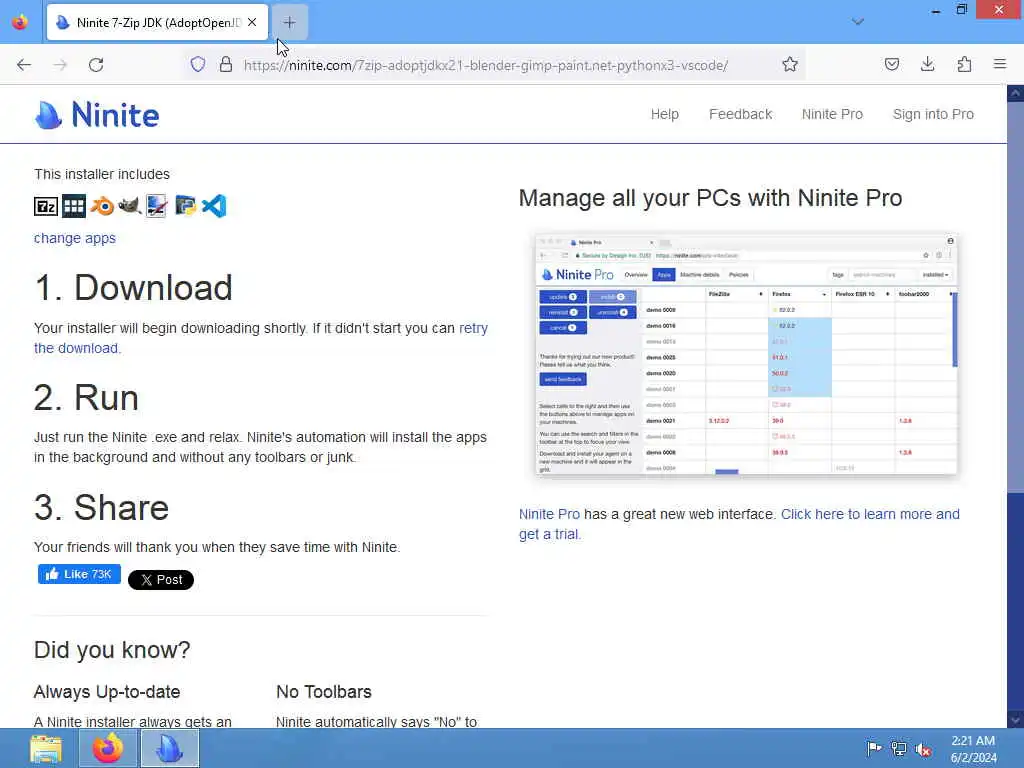This screenshot has height=768, width=1024.
Task: Open the Extensions puzzle icon
Action: pos(964,64)
